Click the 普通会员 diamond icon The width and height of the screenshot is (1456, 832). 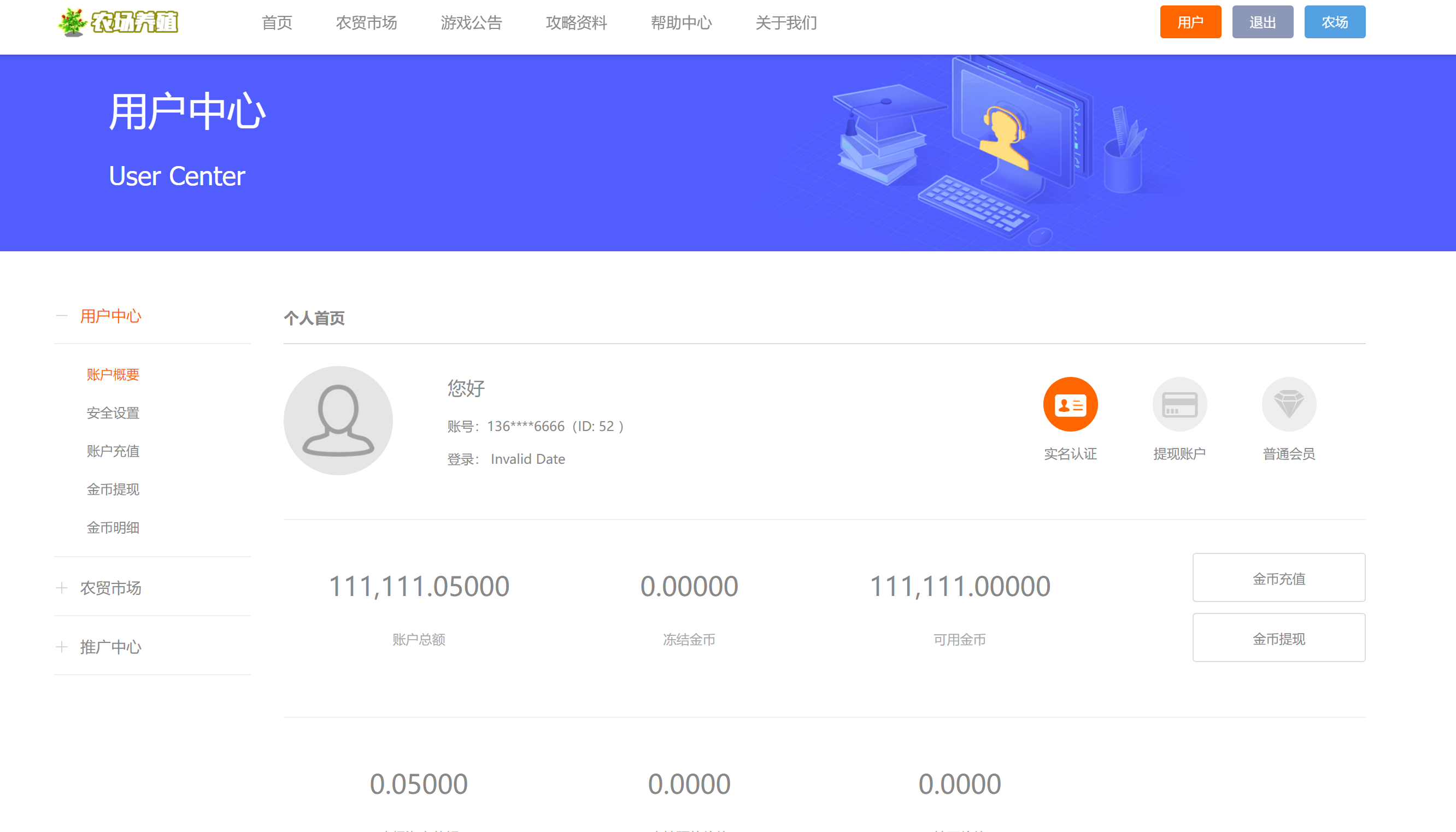pyautogui.click(x=1289, y=404)
